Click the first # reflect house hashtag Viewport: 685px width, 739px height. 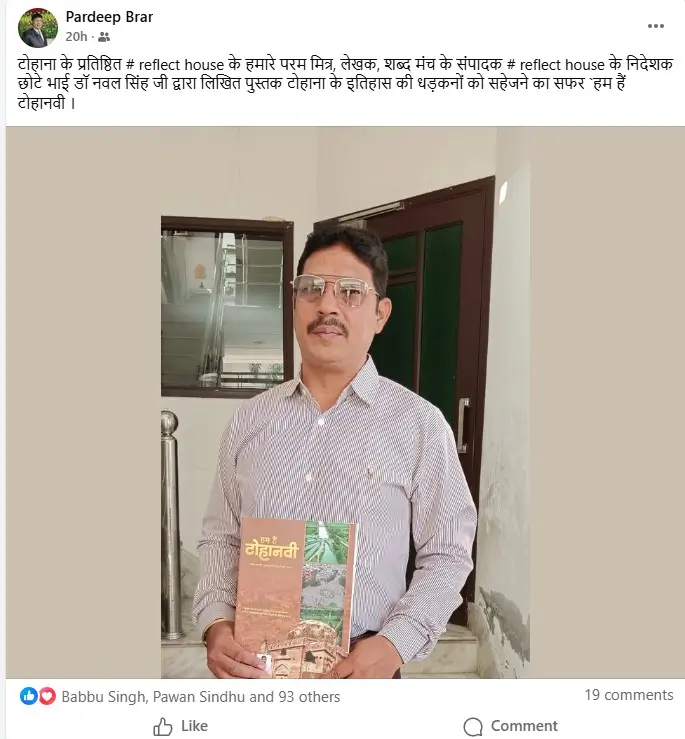pos(175,65)
